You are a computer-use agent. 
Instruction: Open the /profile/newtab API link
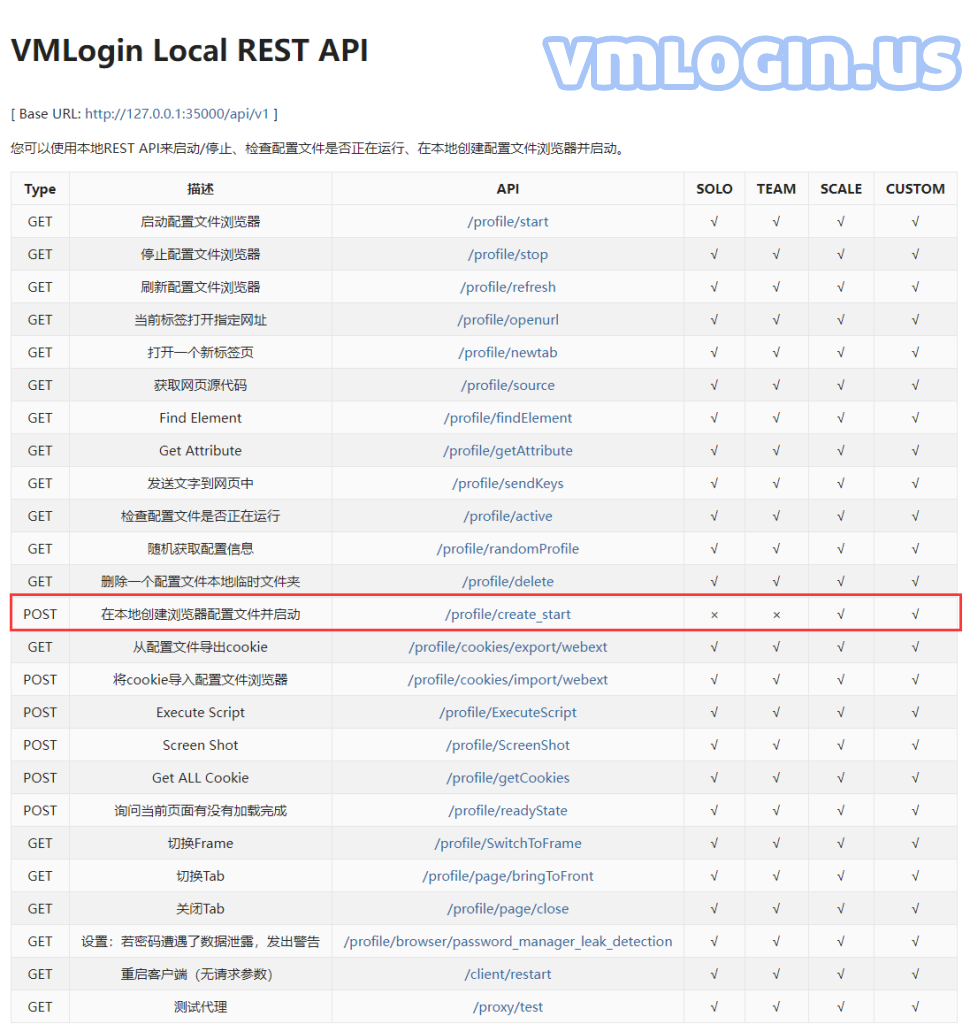coord(508,353)
